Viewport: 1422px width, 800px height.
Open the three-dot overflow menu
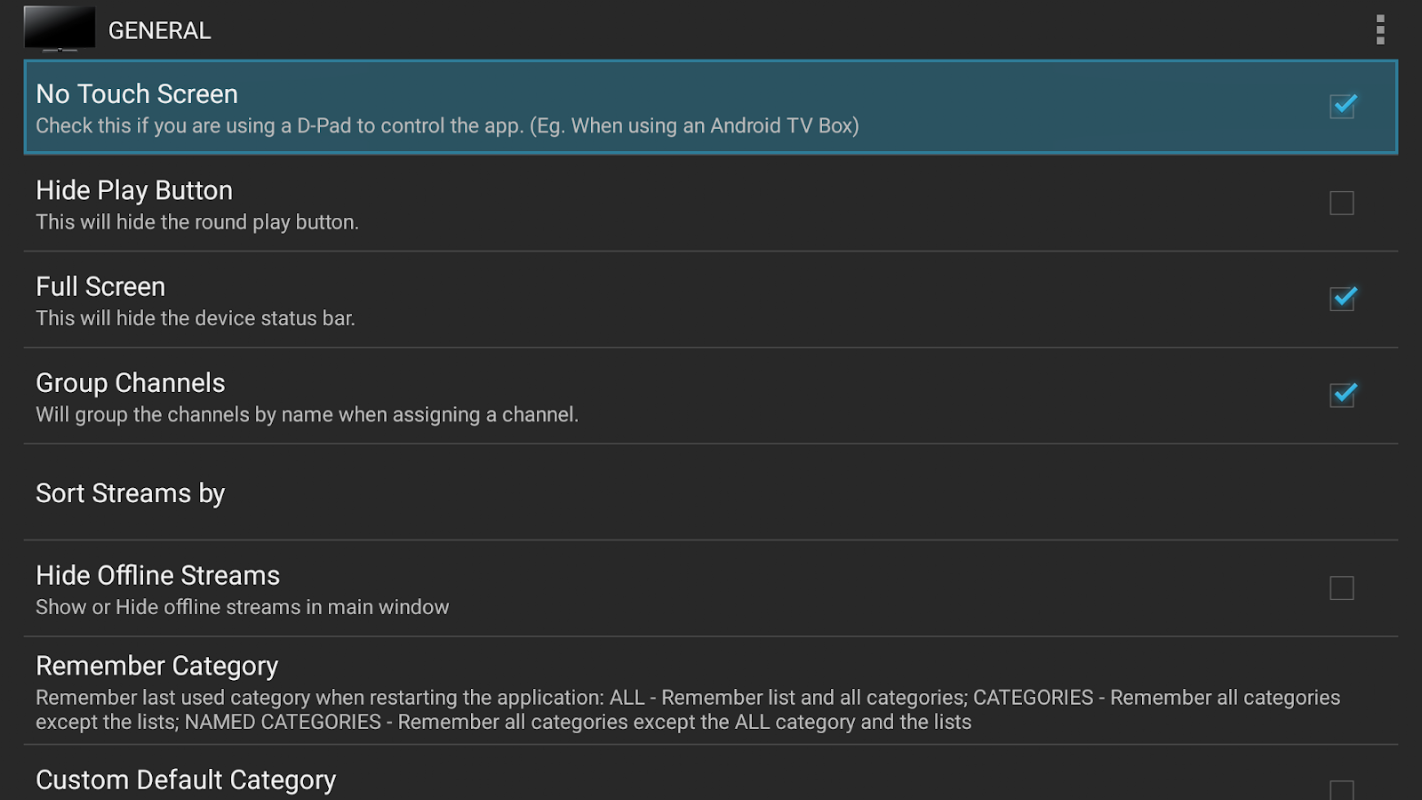pyautogui.click(x=1380, y=30)
